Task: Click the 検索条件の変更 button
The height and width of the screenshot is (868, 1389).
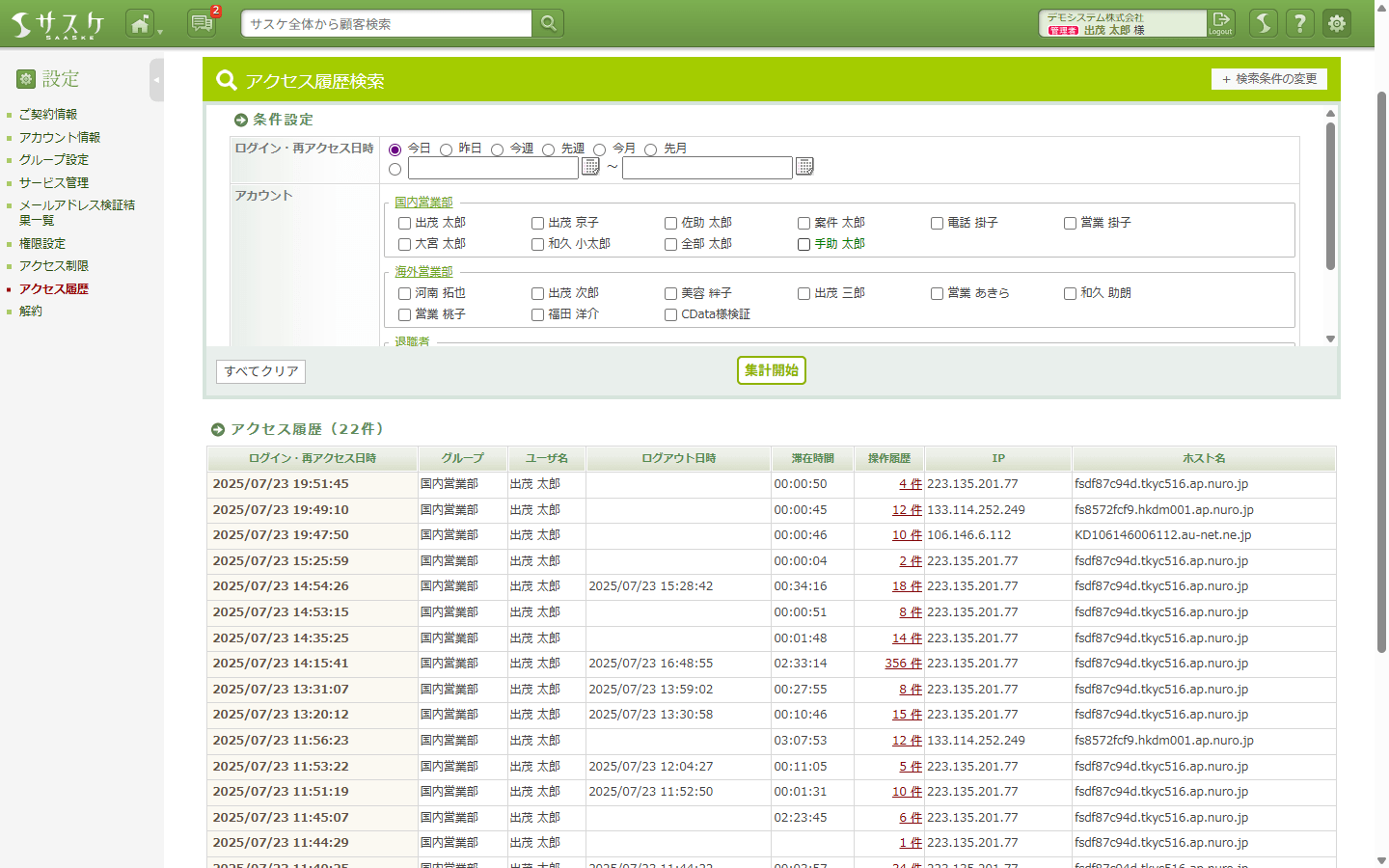Action: 1269,79
